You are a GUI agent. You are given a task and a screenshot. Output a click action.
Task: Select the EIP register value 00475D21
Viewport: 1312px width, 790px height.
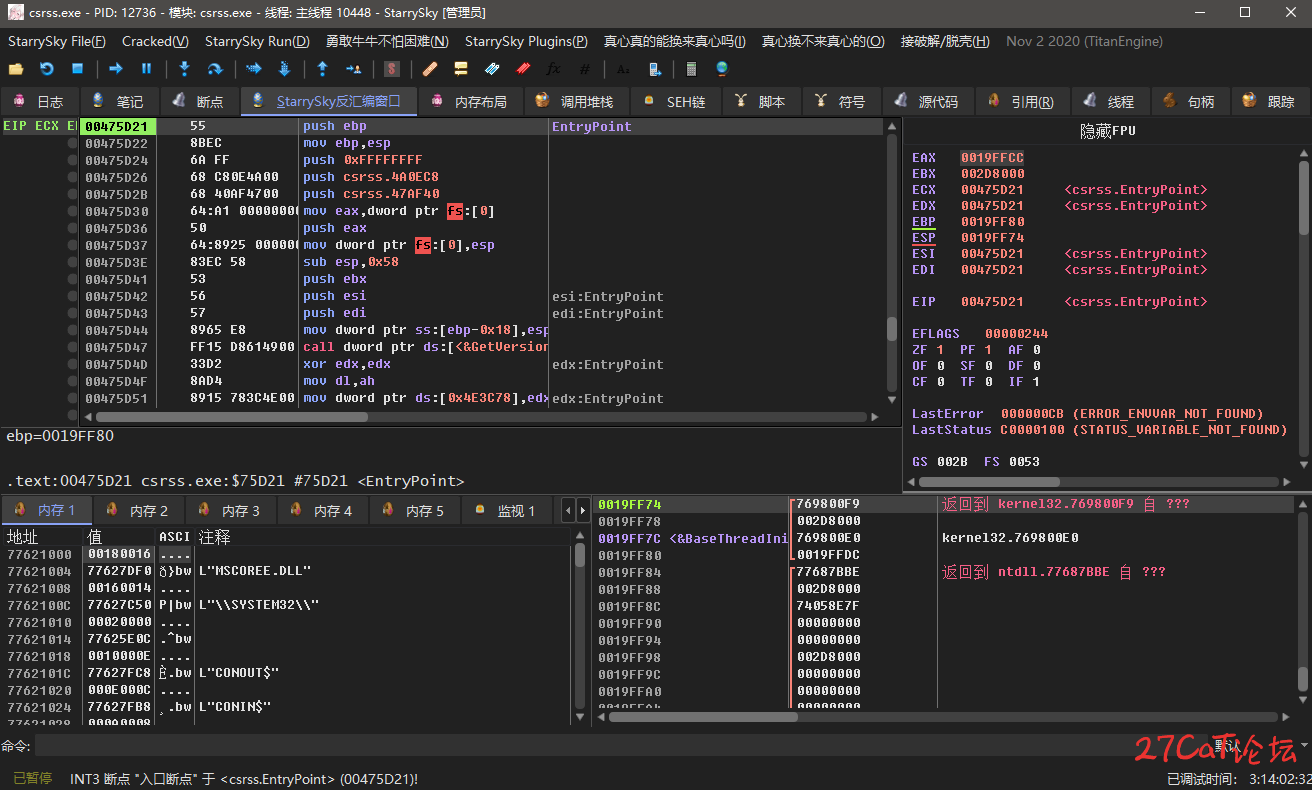[992, 302]
